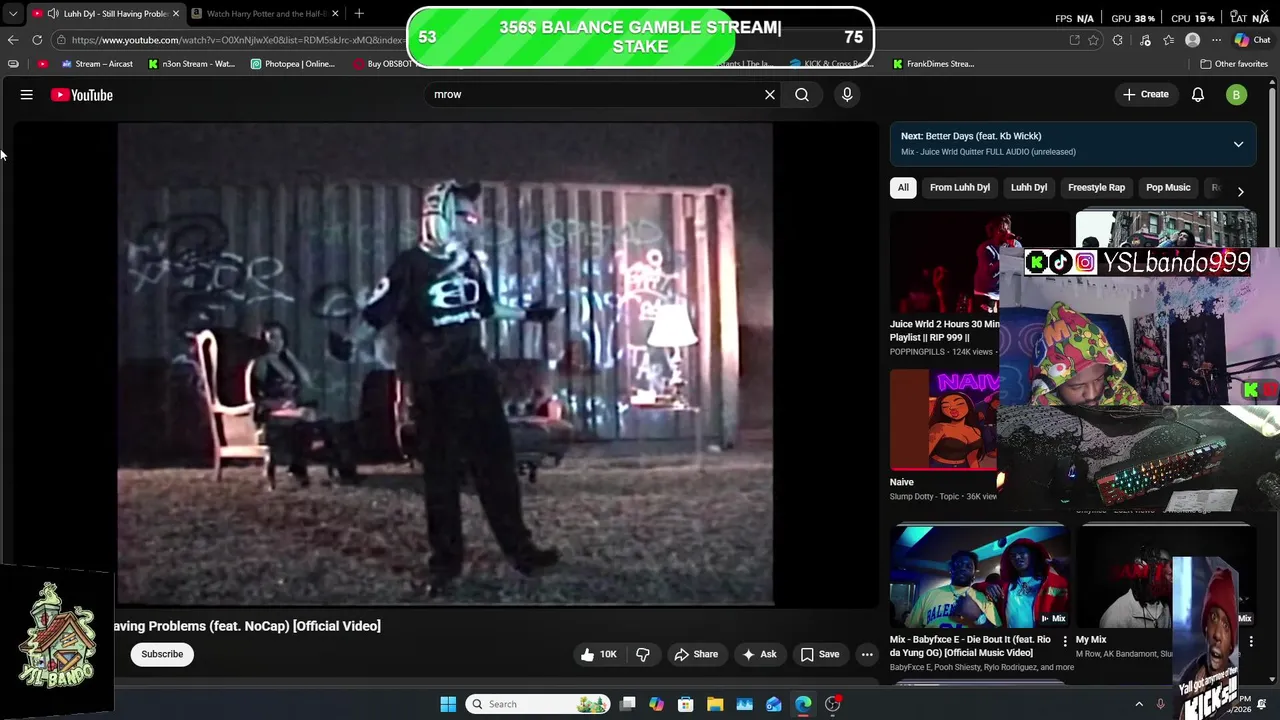Run search with the magnifier button
This screenshot has height=720, width=1280.
[x=802, y=94]
